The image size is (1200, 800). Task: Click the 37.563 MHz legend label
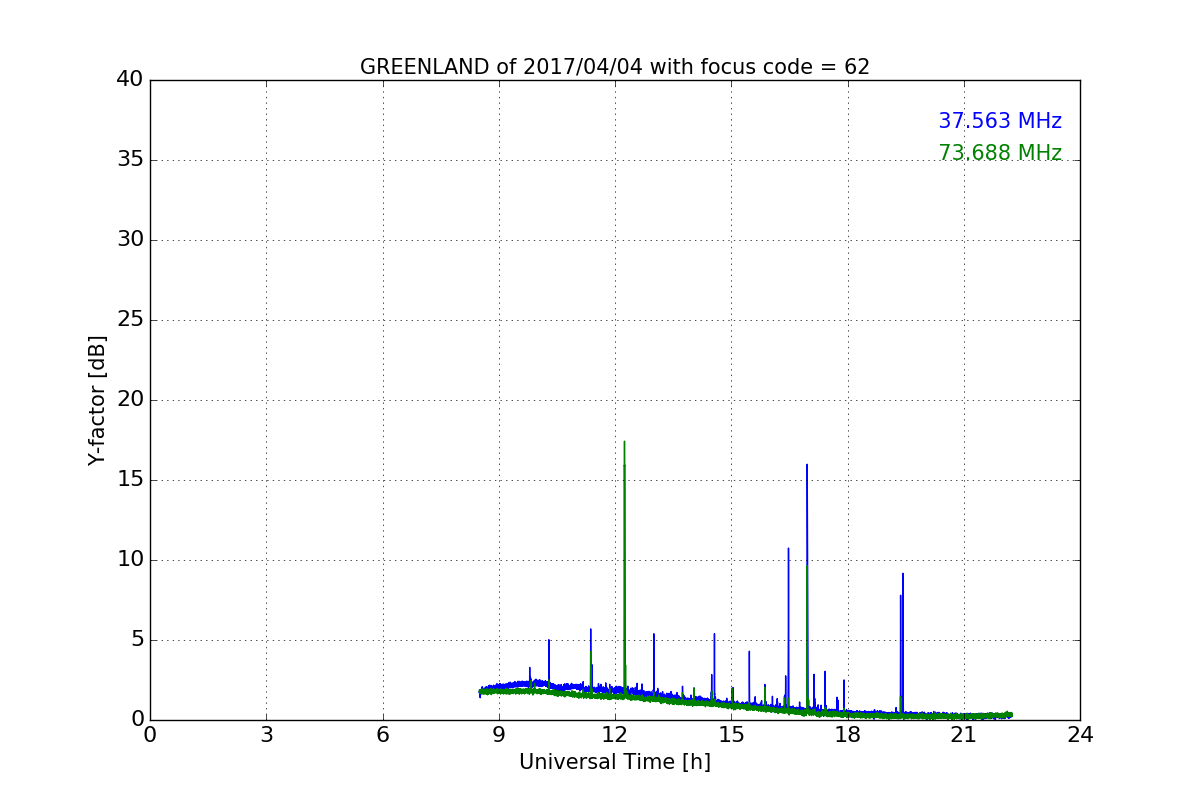click(999, 121)
